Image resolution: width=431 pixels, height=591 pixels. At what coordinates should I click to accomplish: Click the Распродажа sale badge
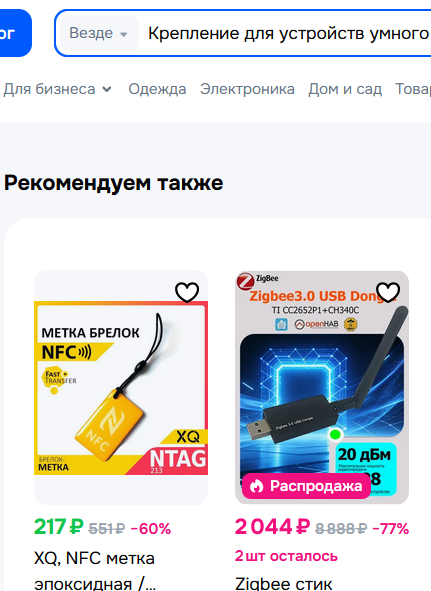pyautogui.click(x=306, y=486)
